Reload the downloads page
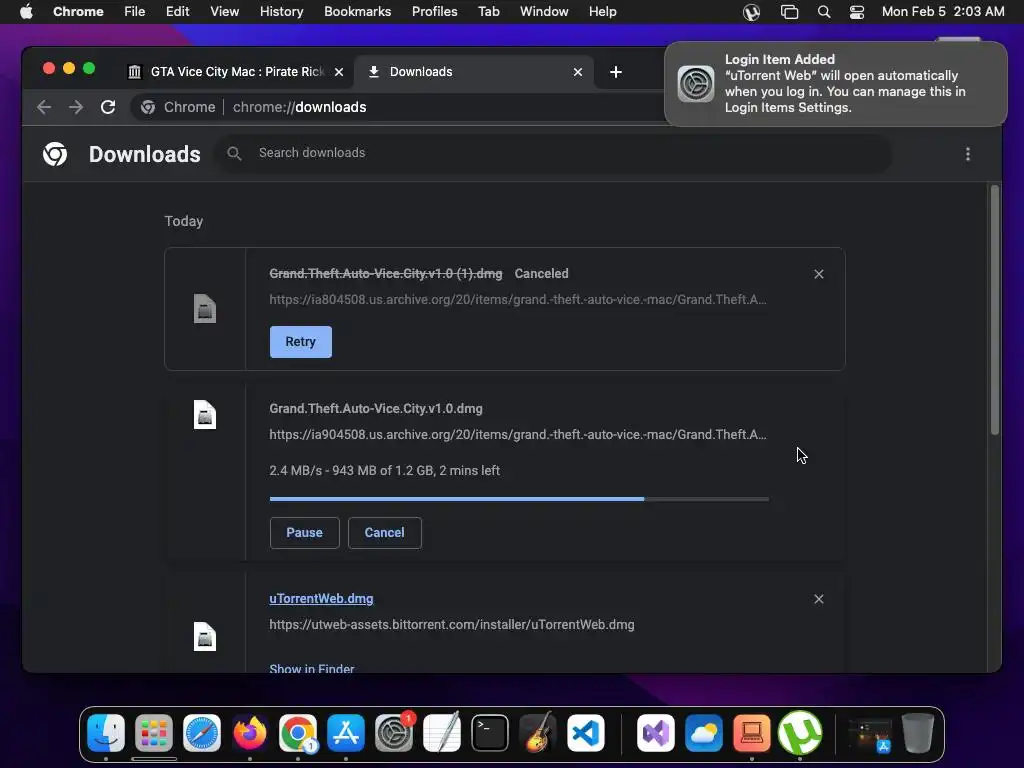This screenshot has width=1024, height=768. coord(108,107)
